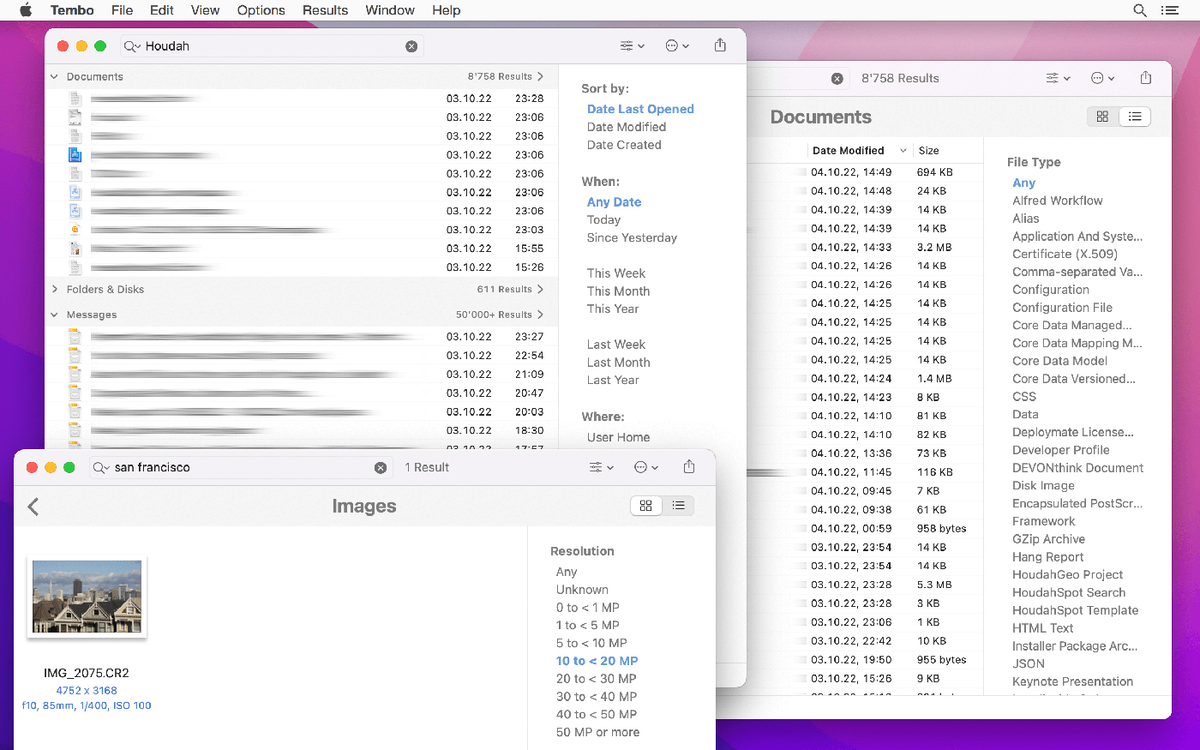Switch Images window to grid view
1200x750 pixels.
click(x=646, y=506)
